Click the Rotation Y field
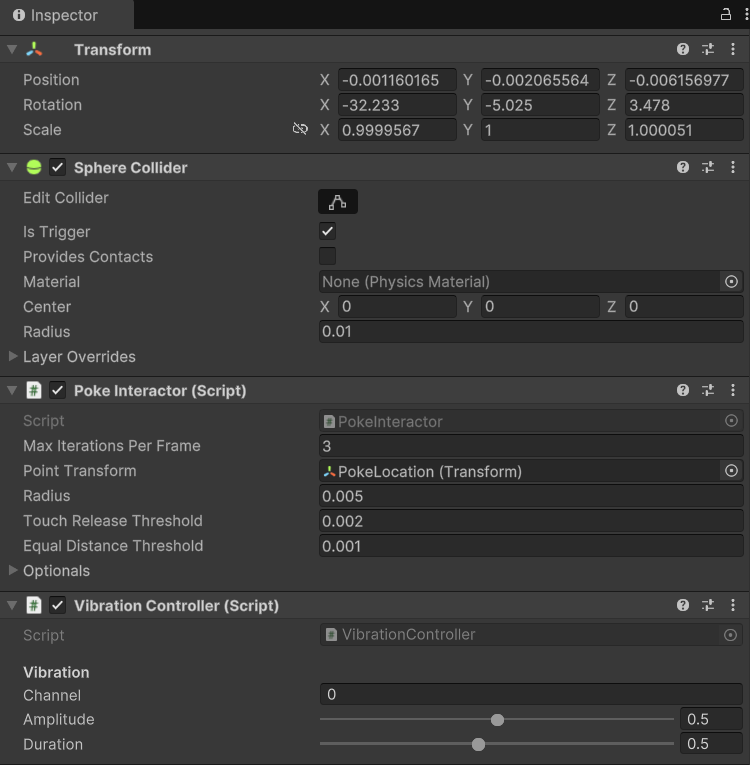This screenshot has height=765, width=750. 541,105
